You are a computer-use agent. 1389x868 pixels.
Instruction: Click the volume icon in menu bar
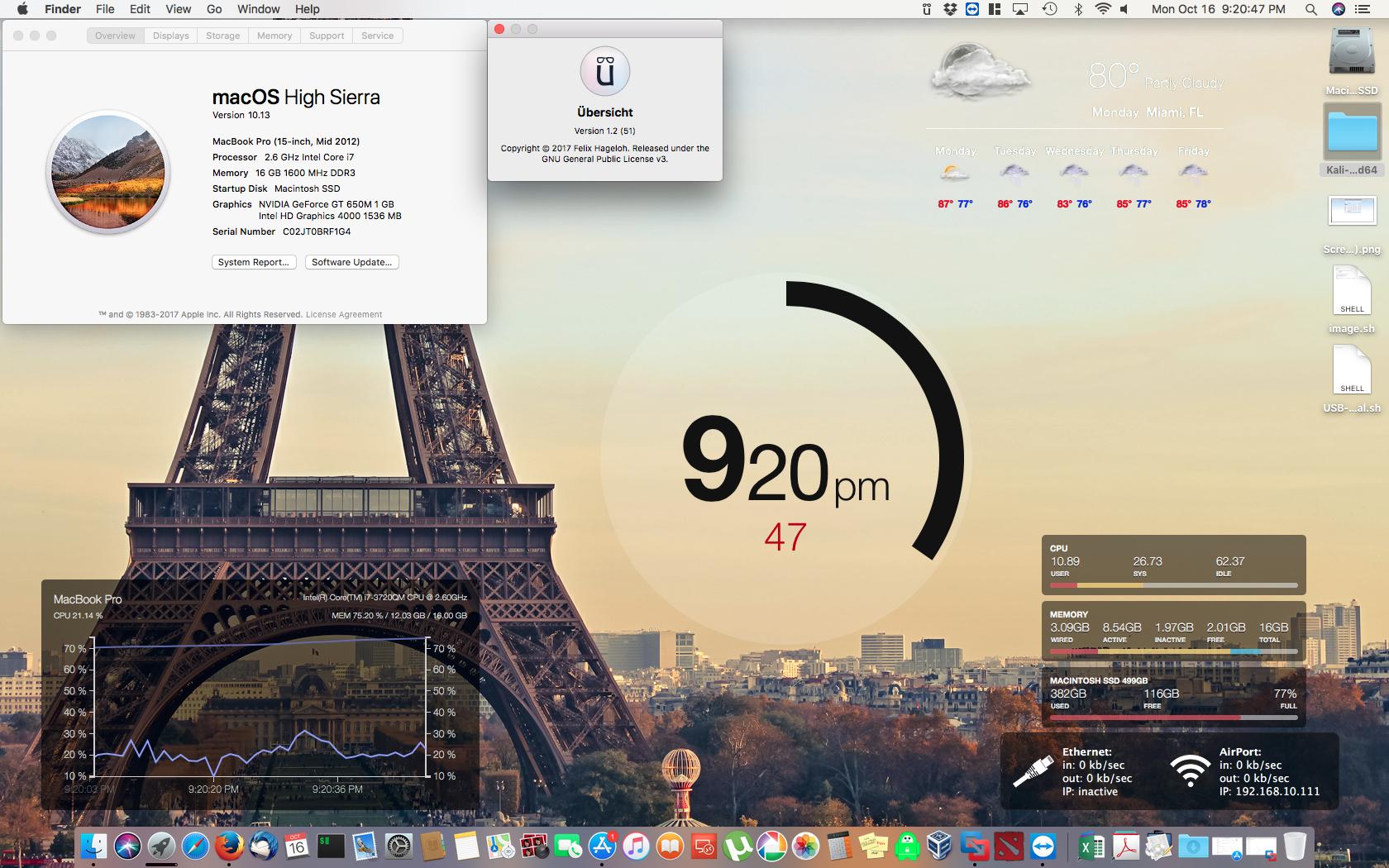1124,9
